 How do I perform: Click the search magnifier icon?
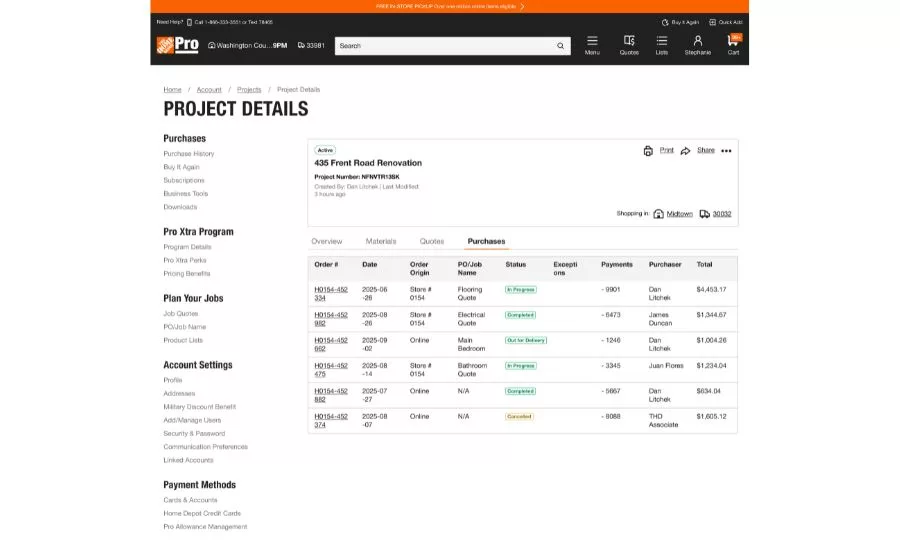(x=560, y=46)
